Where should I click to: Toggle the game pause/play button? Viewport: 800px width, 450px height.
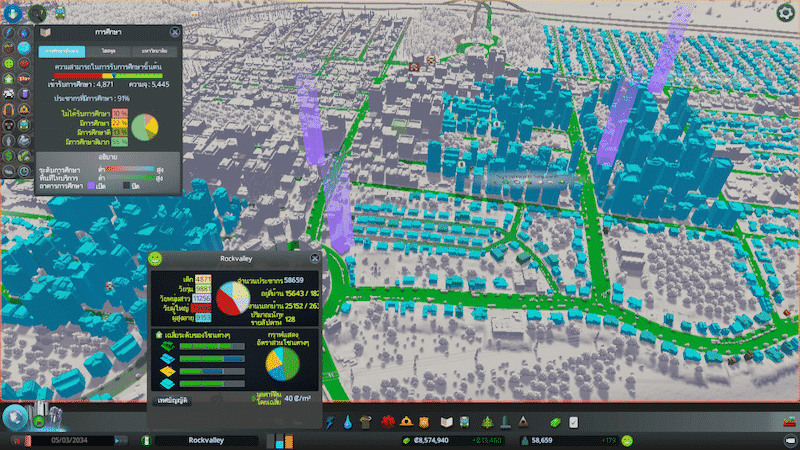[x=19, y=440]
